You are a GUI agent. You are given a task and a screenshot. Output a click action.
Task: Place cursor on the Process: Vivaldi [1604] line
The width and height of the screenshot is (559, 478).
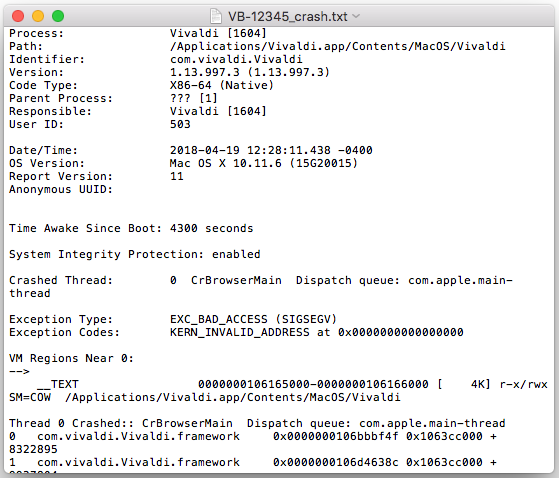point(138,33)
